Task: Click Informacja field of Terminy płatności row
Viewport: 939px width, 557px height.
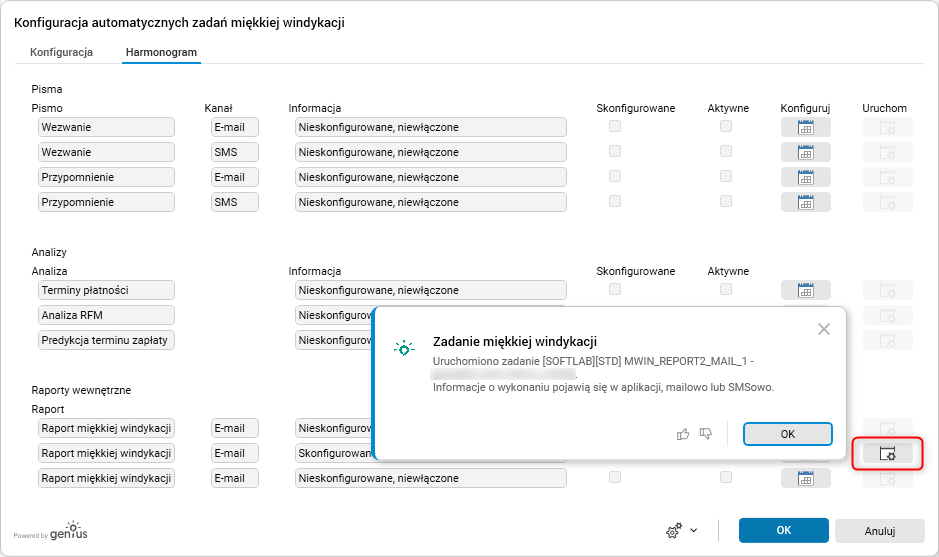Action: 431,290
